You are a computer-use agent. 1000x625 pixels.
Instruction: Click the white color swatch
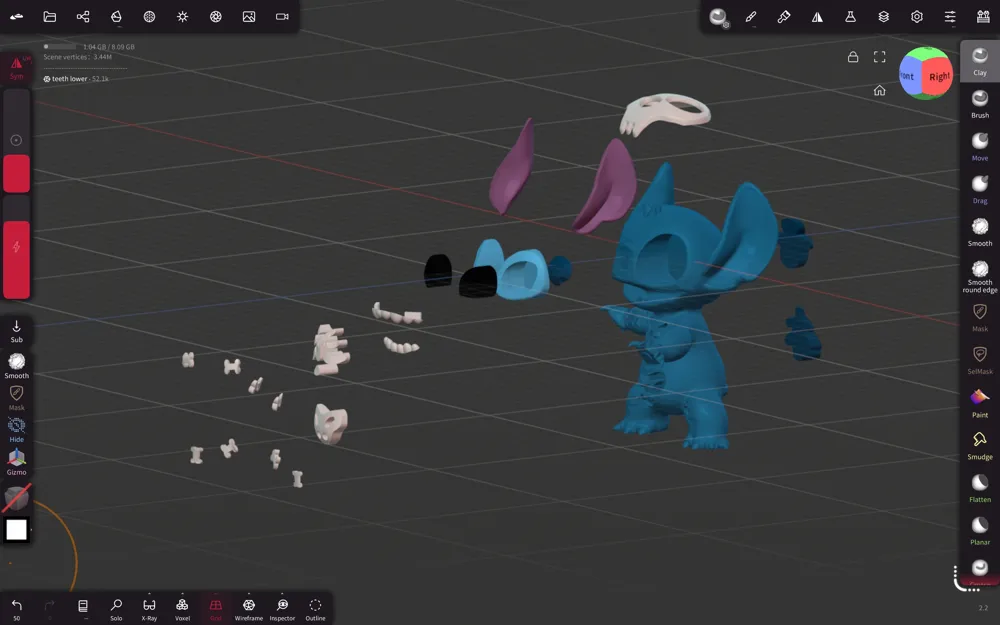[17, 529]
